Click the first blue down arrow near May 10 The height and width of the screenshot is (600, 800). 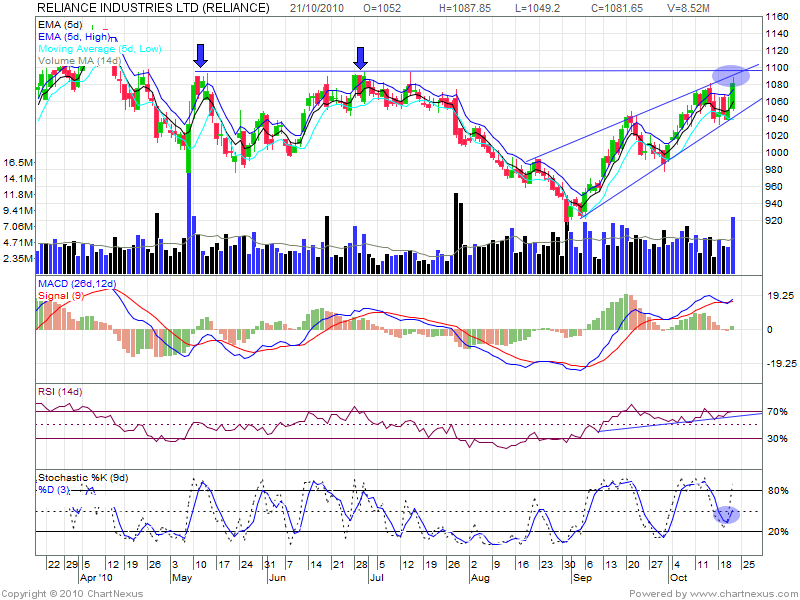201,55
